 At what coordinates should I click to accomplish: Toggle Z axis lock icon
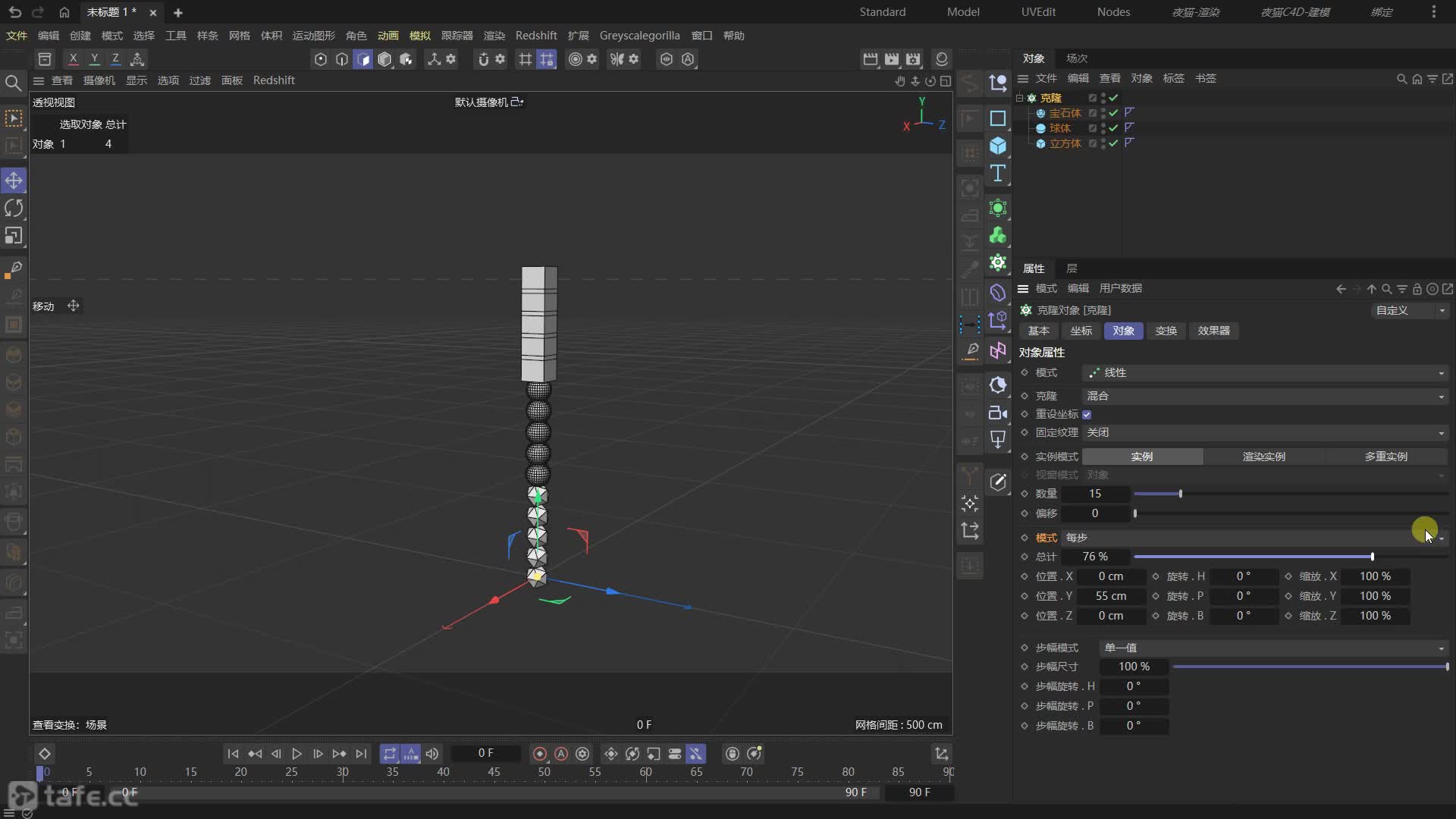[x=115, y=58]
